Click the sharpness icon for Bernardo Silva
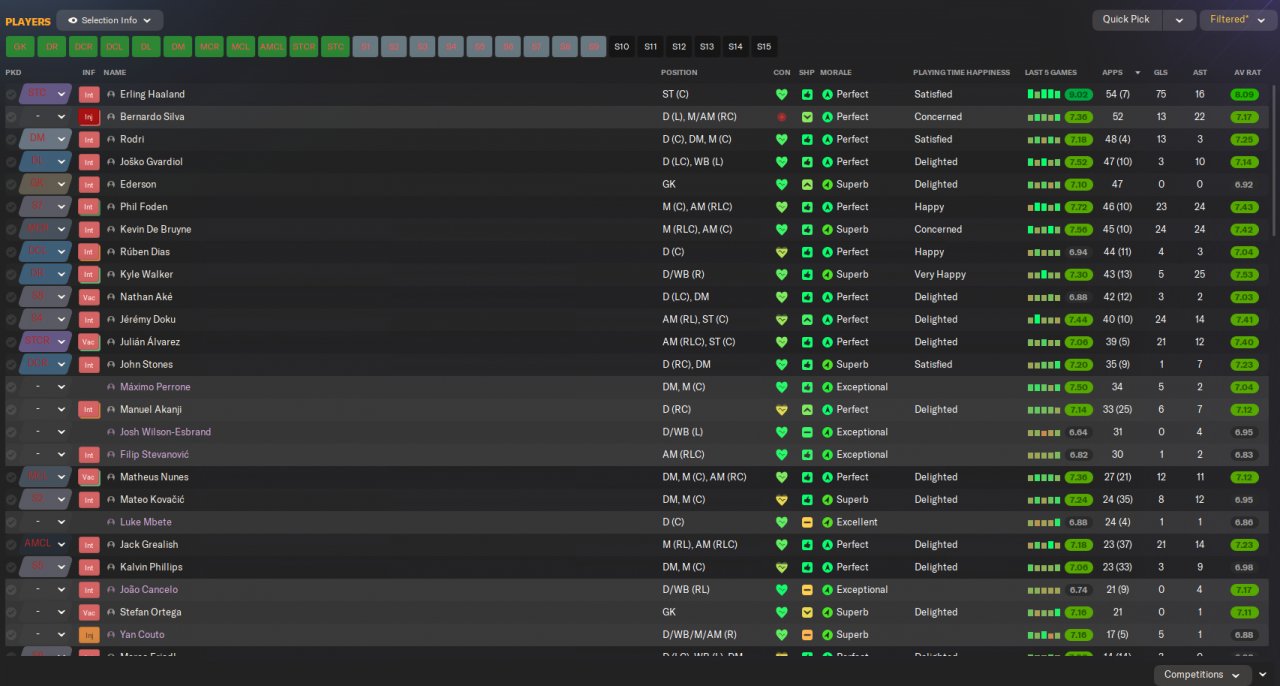The width and height of the screenshot is (1280, 686). (807, 117)
